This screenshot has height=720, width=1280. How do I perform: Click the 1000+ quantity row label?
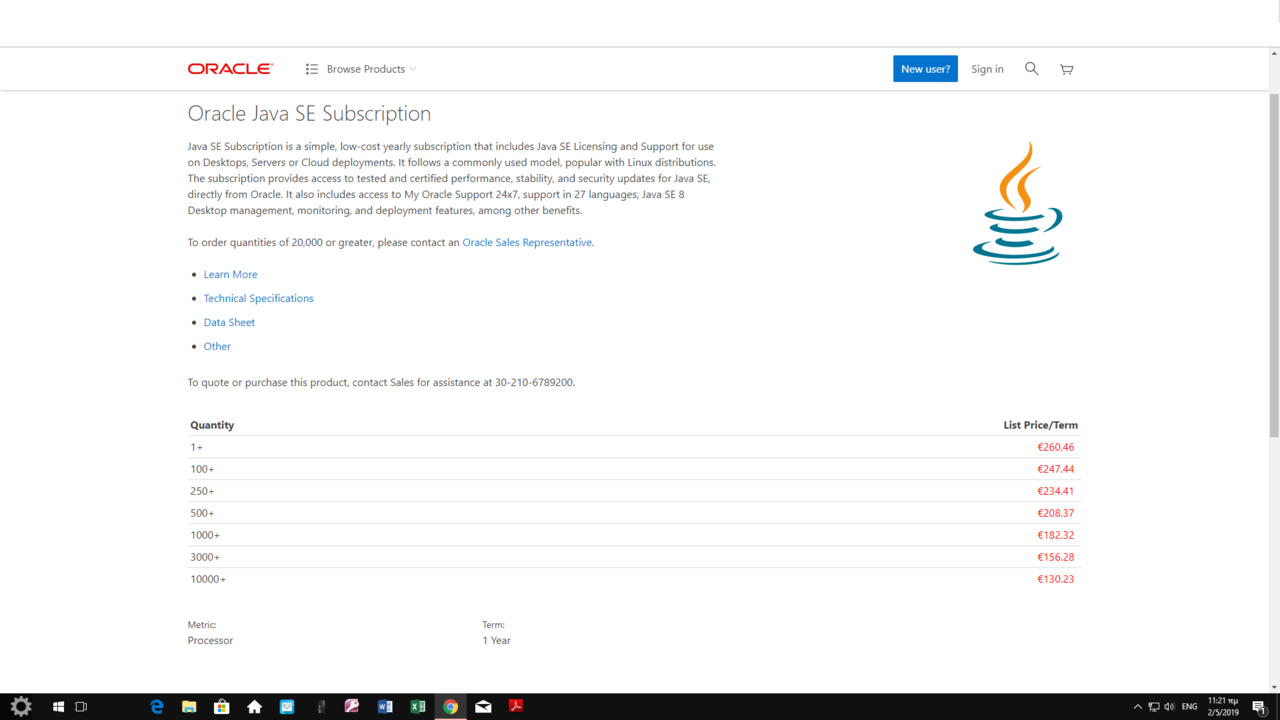click(205, 535)
